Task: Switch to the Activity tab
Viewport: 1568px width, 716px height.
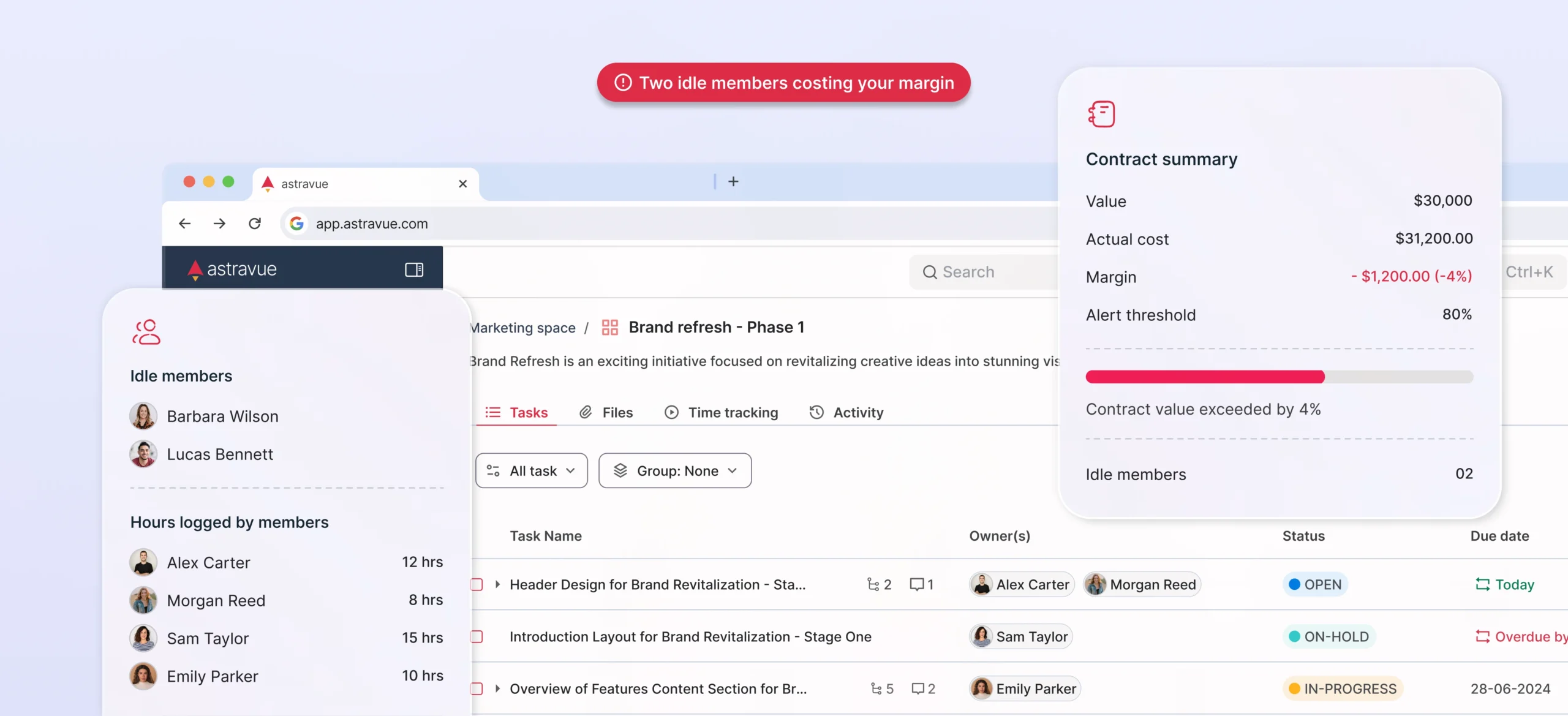Action: click(x=846, y=412)
